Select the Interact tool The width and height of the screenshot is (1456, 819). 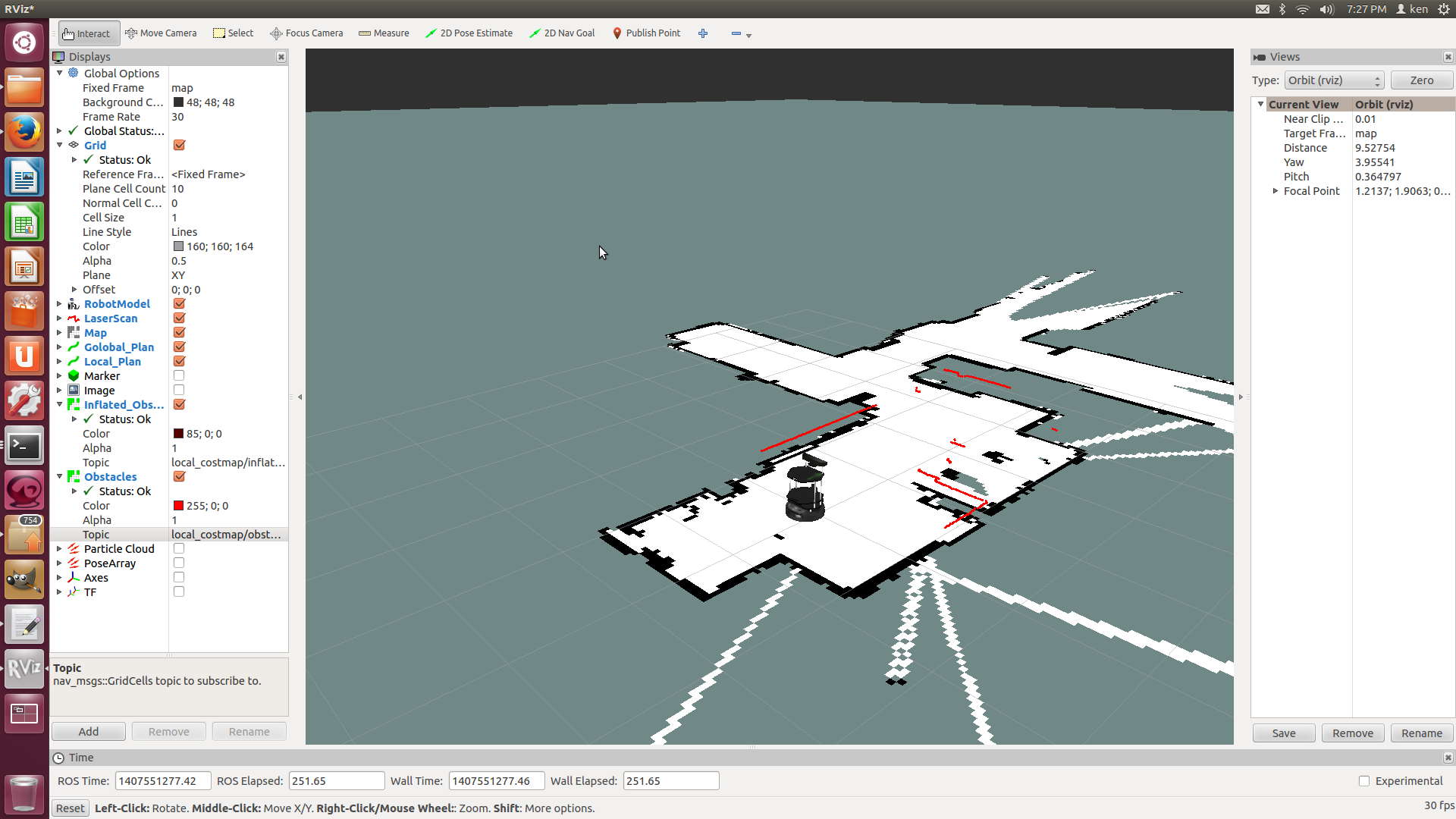86,33
